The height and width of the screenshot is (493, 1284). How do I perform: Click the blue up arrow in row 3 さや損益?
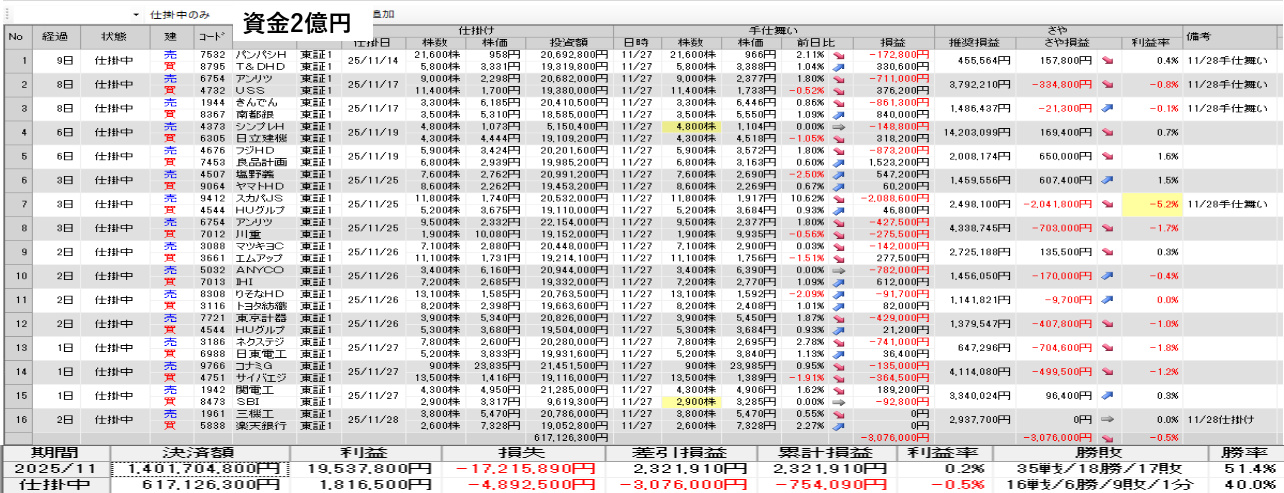(x=1107, y=106)
